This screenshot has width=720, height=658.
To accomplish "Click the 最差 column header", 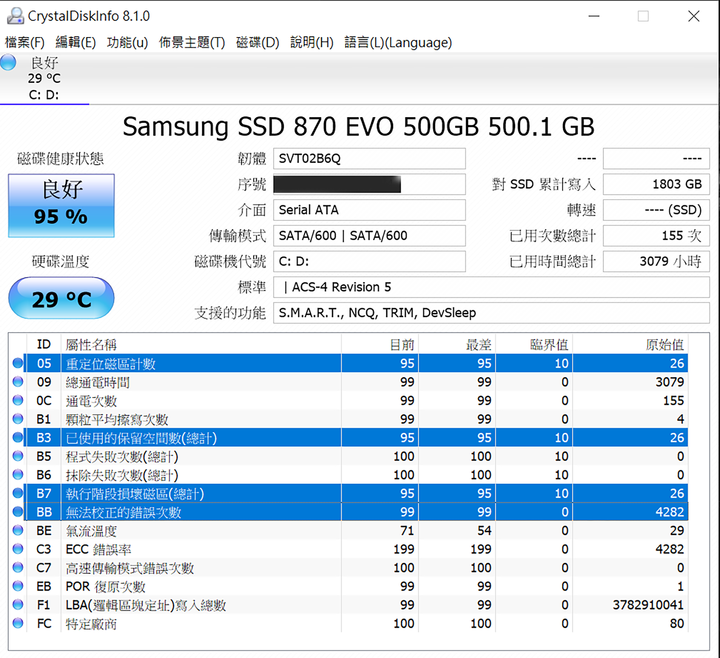I will click(x=457, y=344).
